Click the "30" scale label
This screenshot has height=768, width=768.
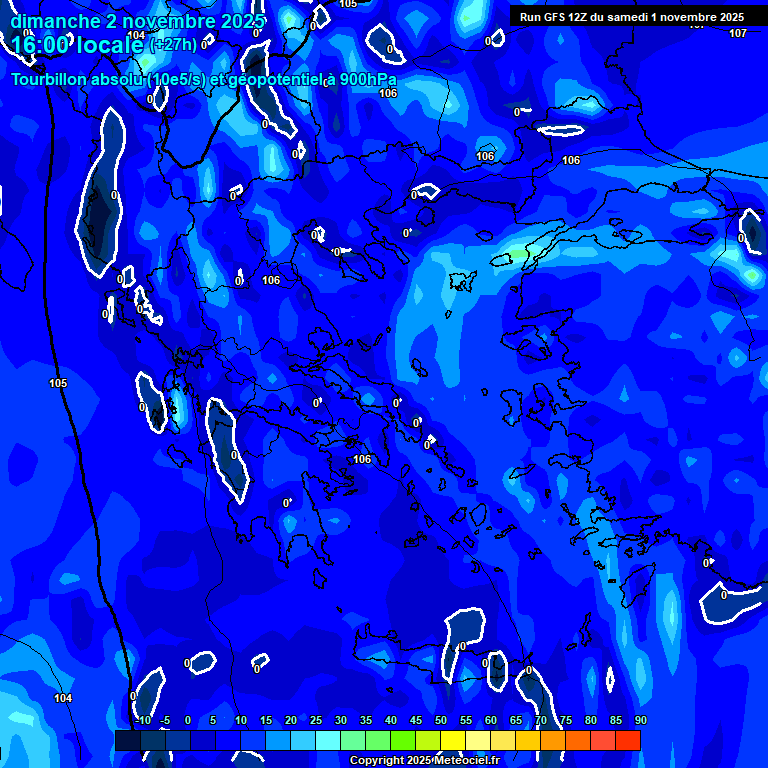341,720
